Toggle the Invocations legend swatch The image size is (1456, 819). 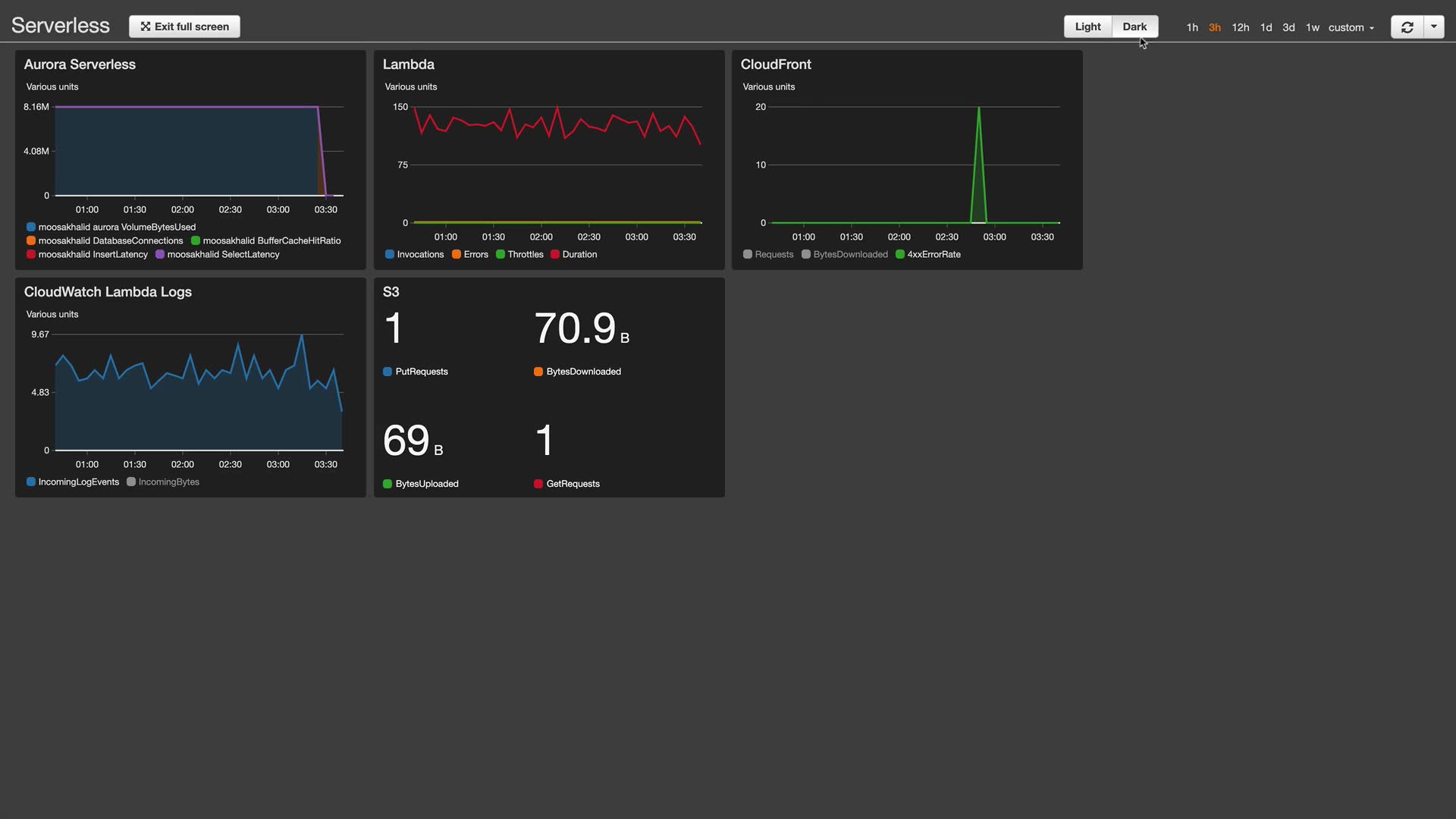pyautogui.click(x=390, y=255)
